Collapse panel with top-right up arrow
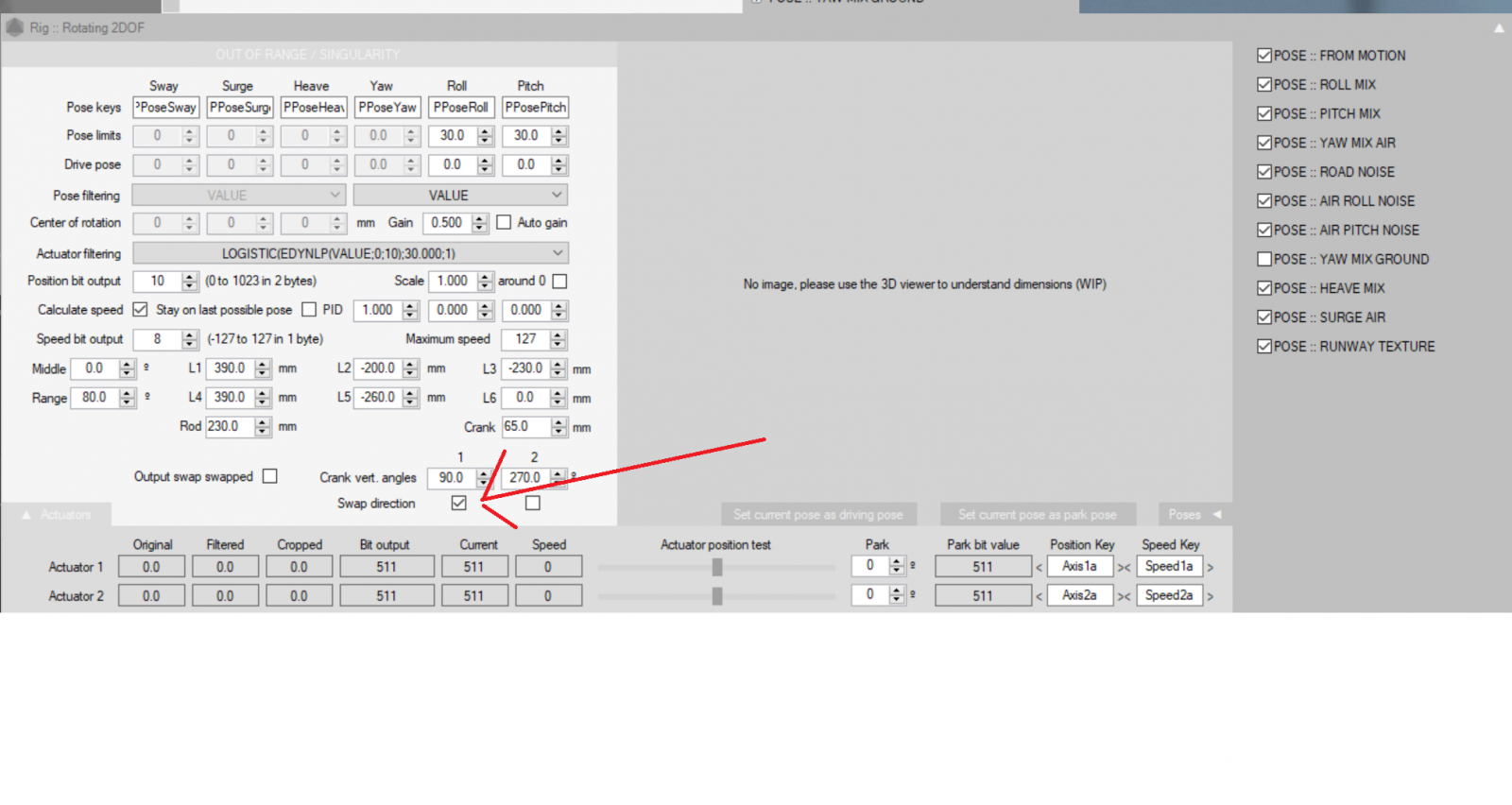The height and width of the screenshot is (805, 1512). click(x=1499, y=27)
